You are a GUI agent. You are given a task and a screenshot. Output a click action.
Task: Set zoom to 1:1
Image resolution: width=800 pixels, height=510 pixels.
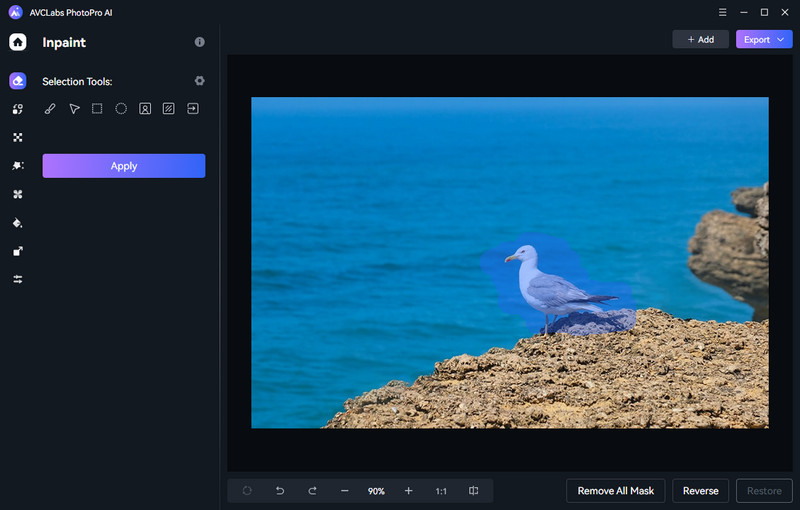point(441,491)
